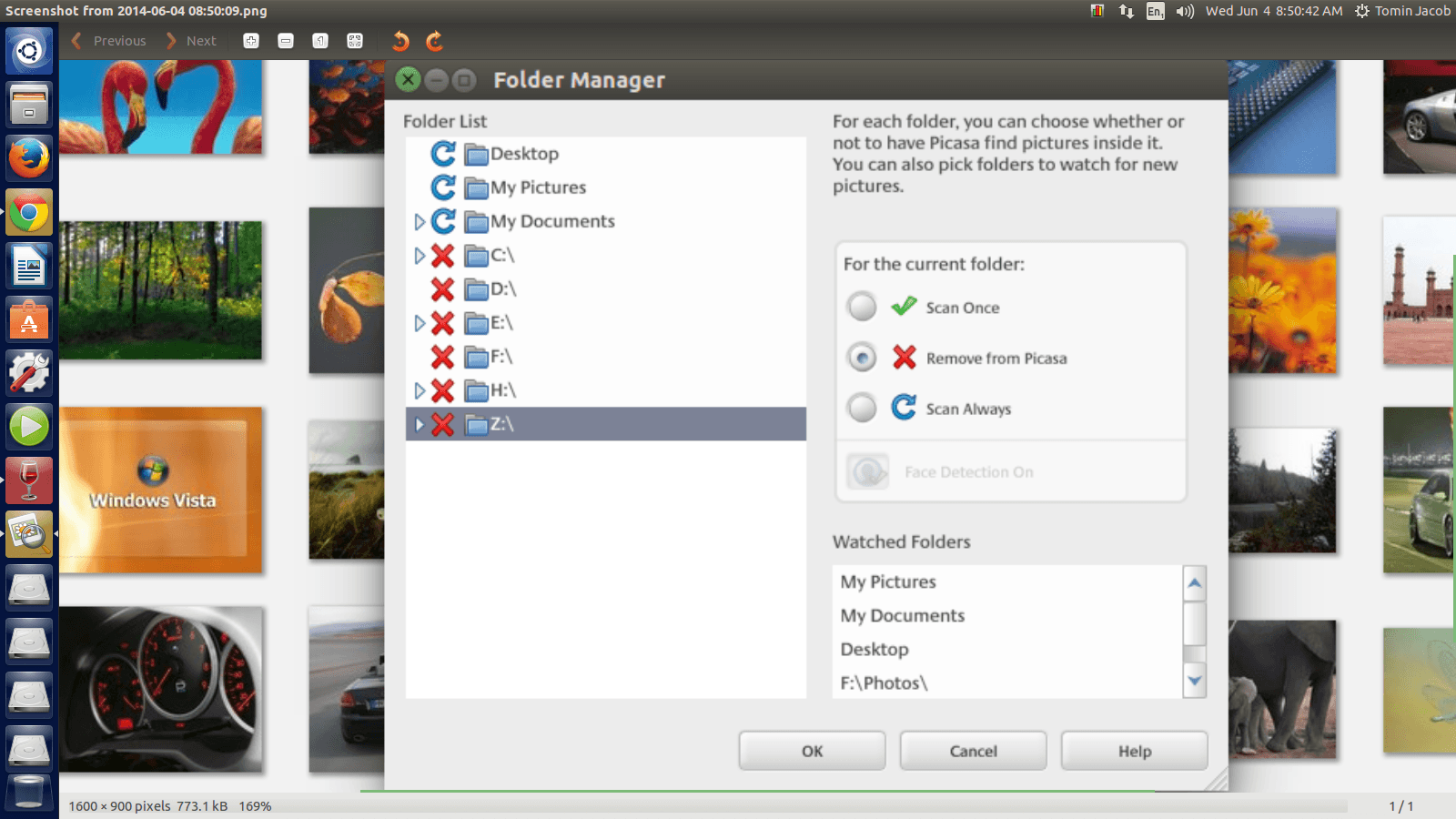Expand the My Documents folder

point(420,222)
